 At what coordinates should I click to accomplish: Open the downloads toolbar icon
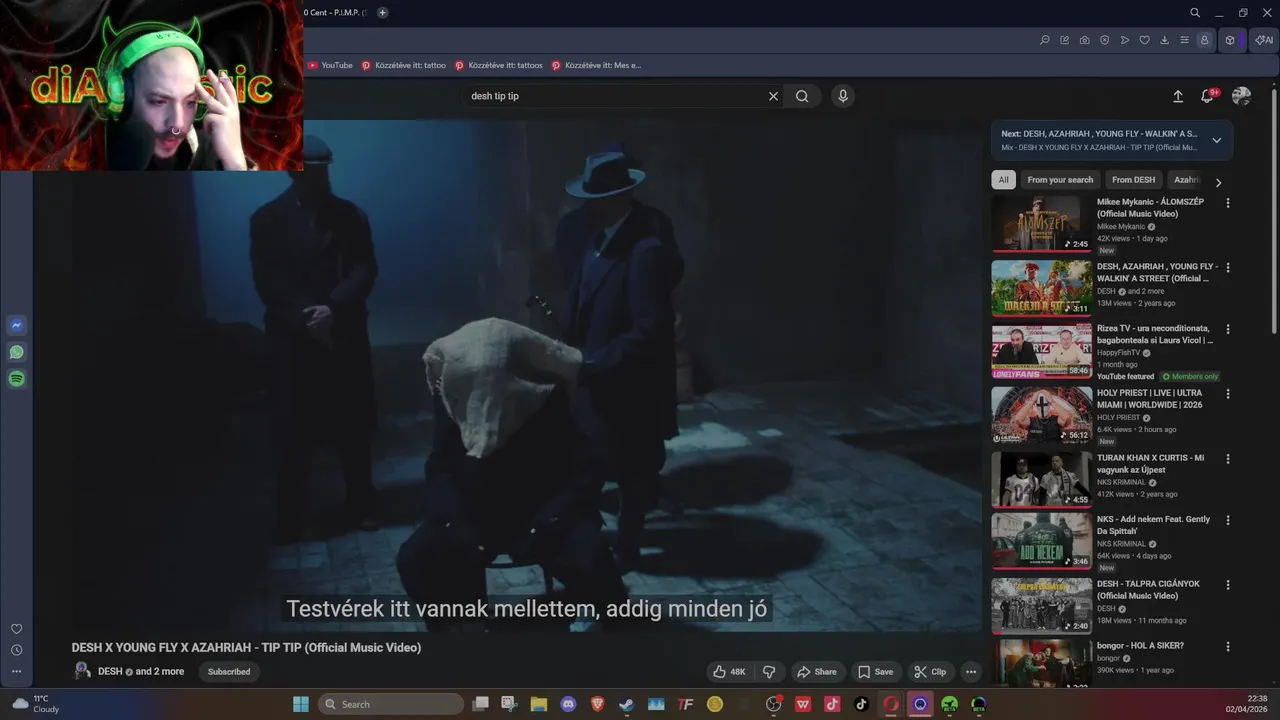tap(1164, 40)
